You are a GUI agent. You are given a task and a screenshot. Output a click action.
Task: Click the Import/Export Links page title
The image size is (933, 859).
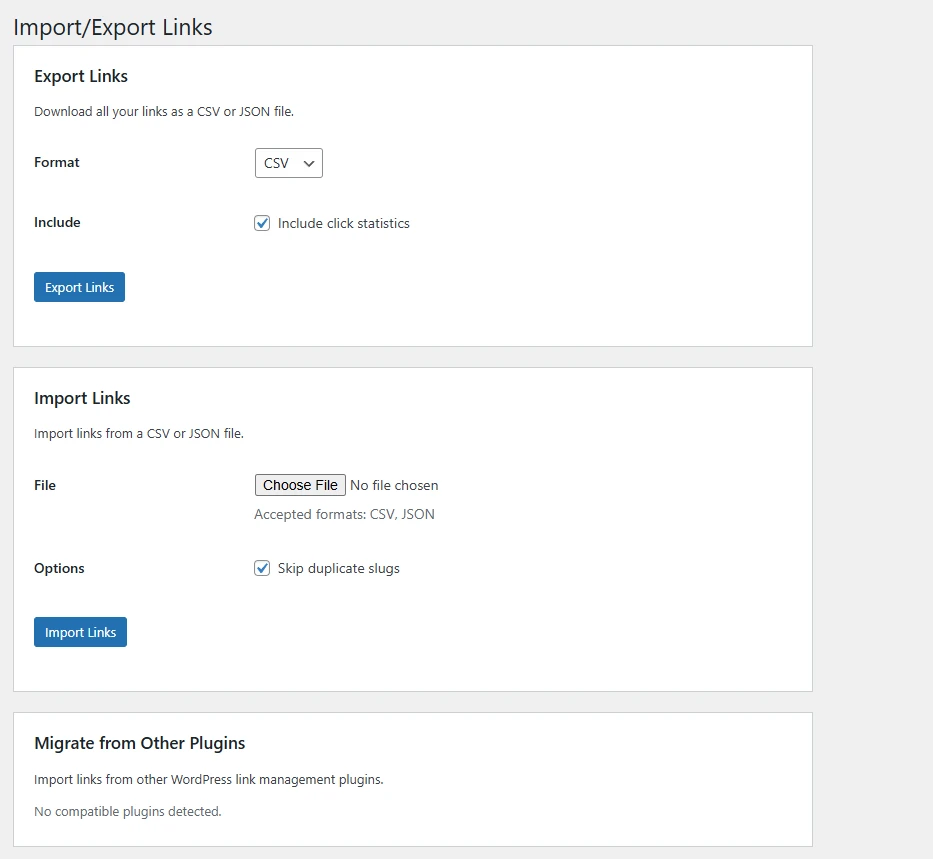pyautogui.click(x=113, y=27)
